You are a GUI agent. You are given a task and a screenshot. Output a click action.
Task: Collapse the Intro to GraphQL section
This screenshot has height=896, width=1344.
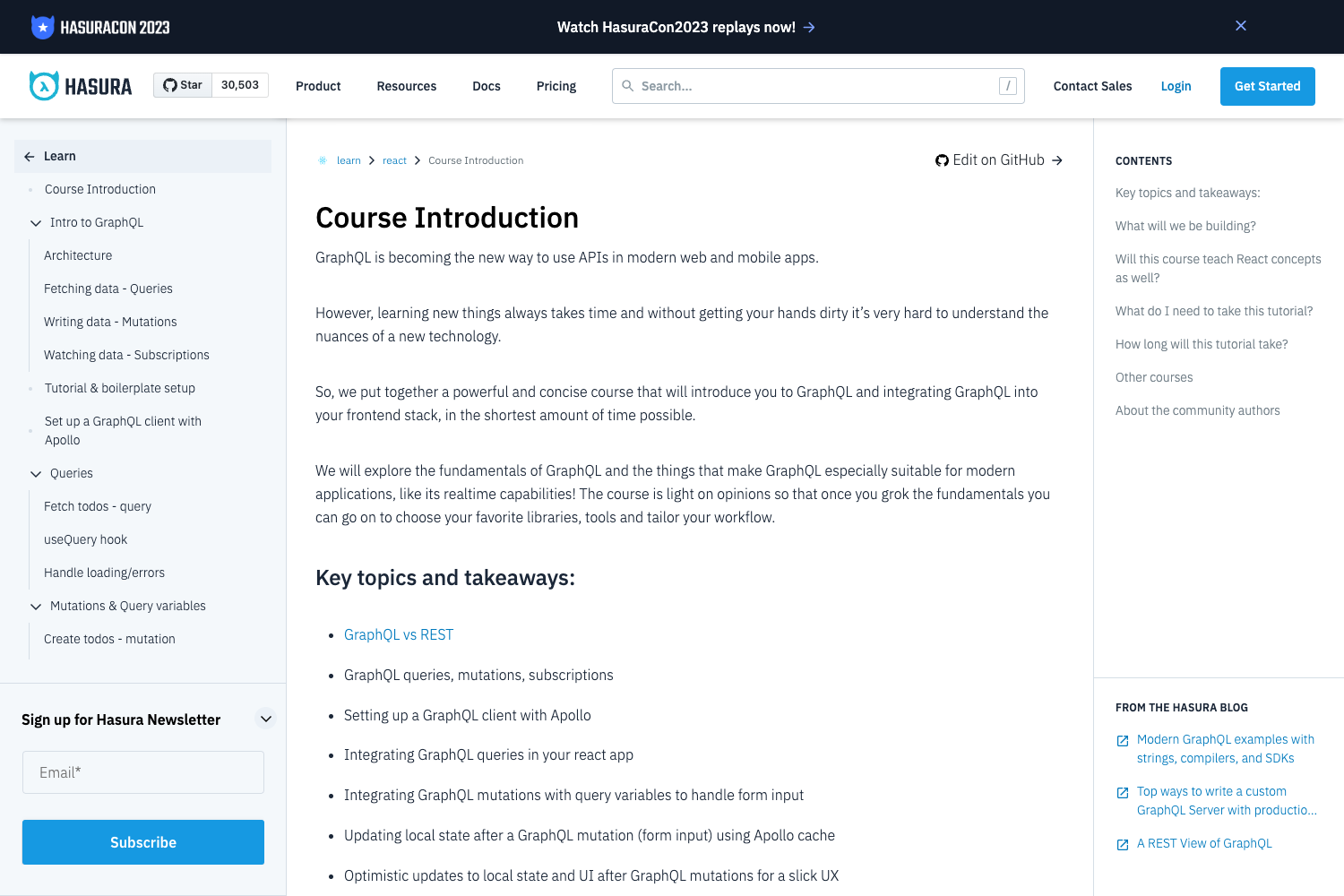click(x=36, y=222)
